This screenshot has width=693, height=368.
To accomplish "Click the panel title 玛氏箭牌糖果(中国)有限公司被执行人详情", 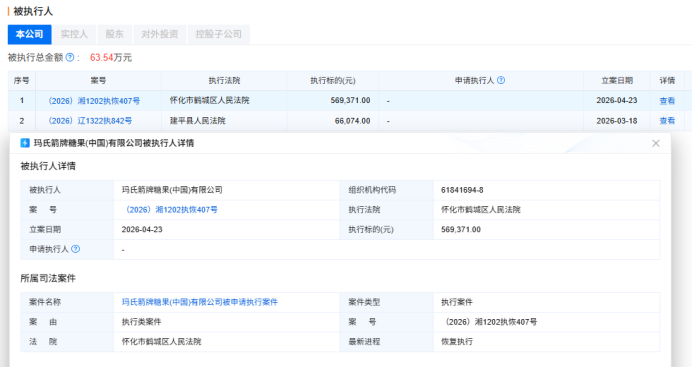I will click(x=114, y=143).
